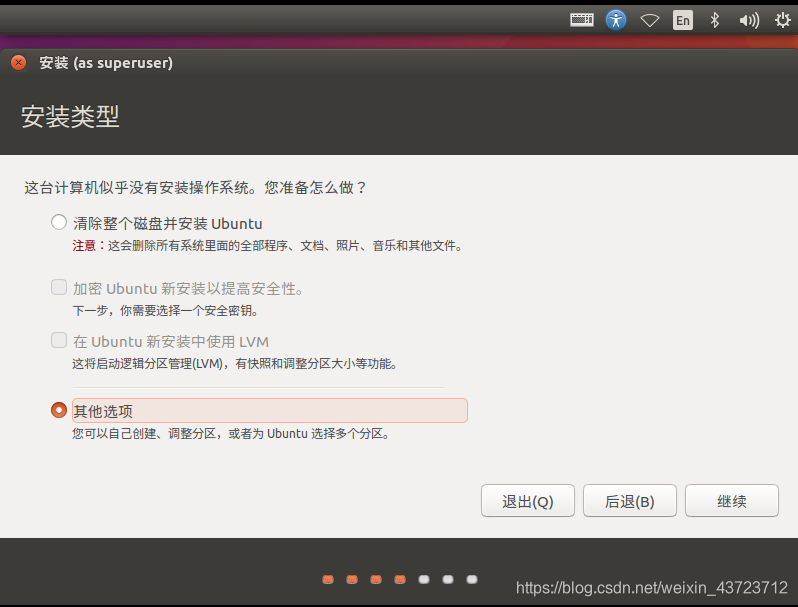Click the 继续 button
The image size is (798, 607).
point(732,501)
